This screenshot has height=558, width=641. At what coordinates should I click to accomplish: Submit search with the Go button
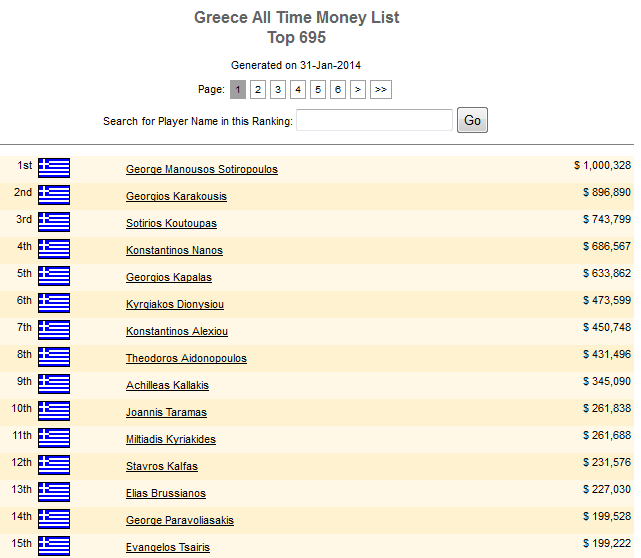pyautogui.click(x=472, y=120)
